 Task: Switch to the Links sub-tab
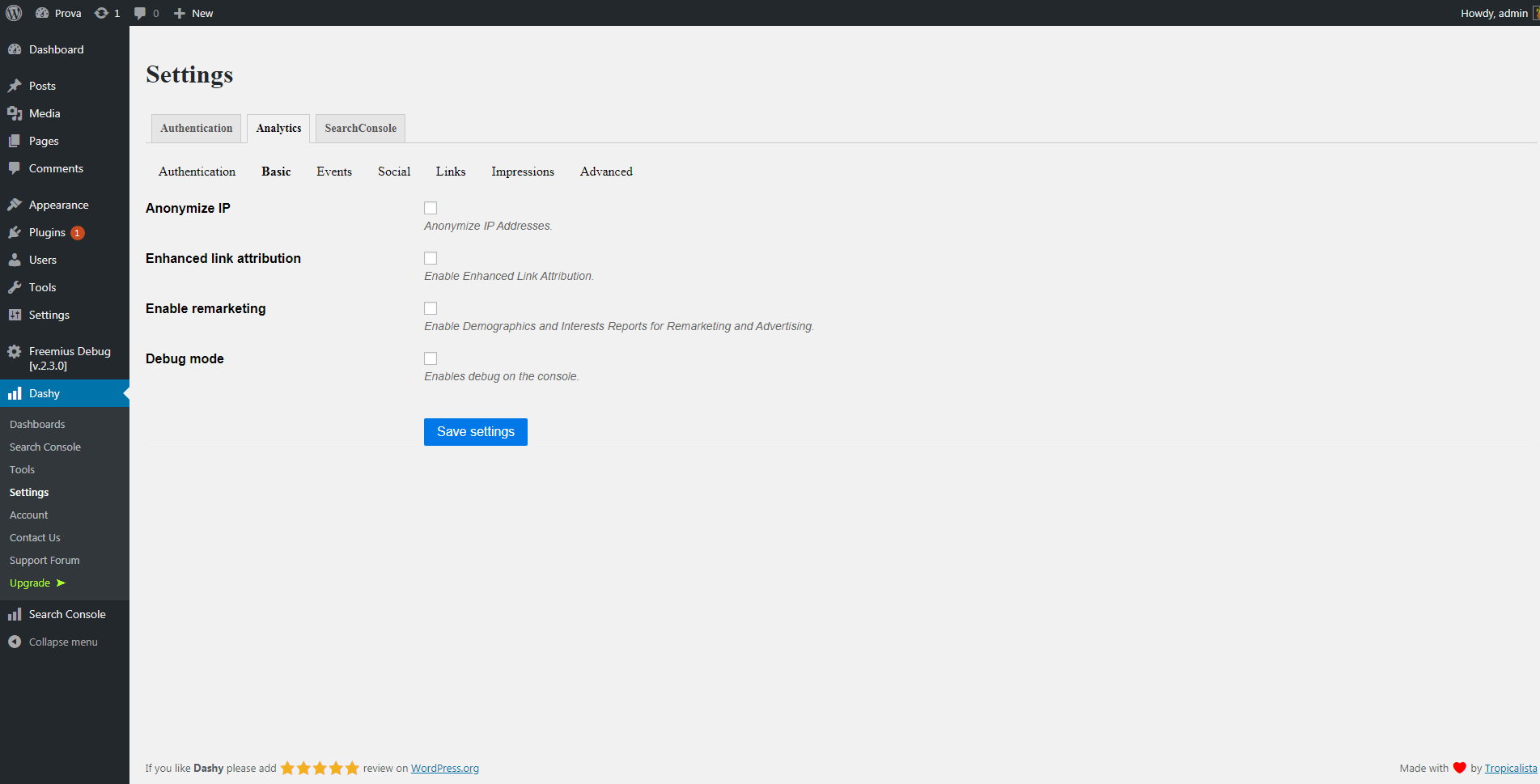[x=451, y=172]
